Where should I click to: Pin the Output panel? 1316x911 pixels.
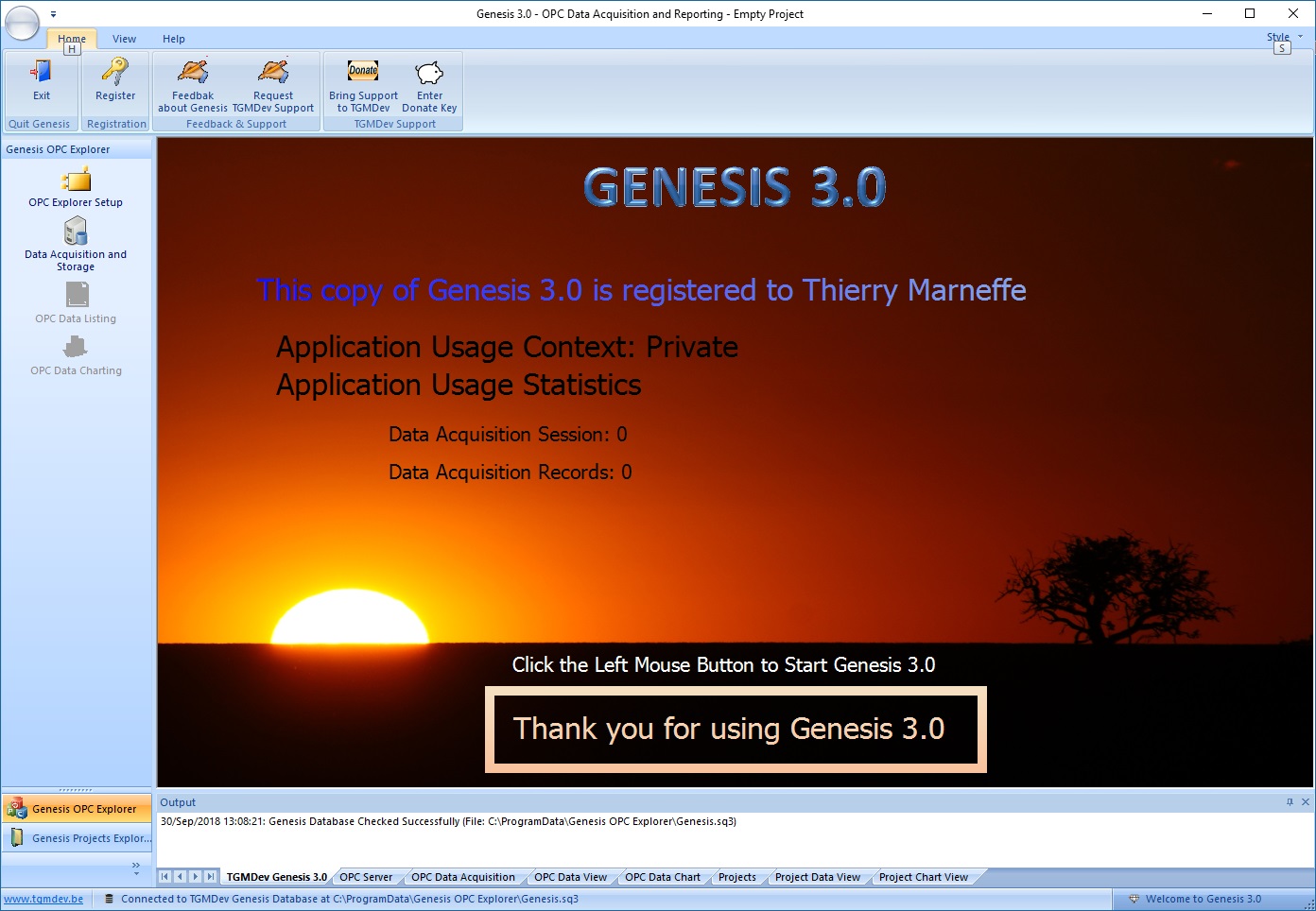(x=1290, y=802)
